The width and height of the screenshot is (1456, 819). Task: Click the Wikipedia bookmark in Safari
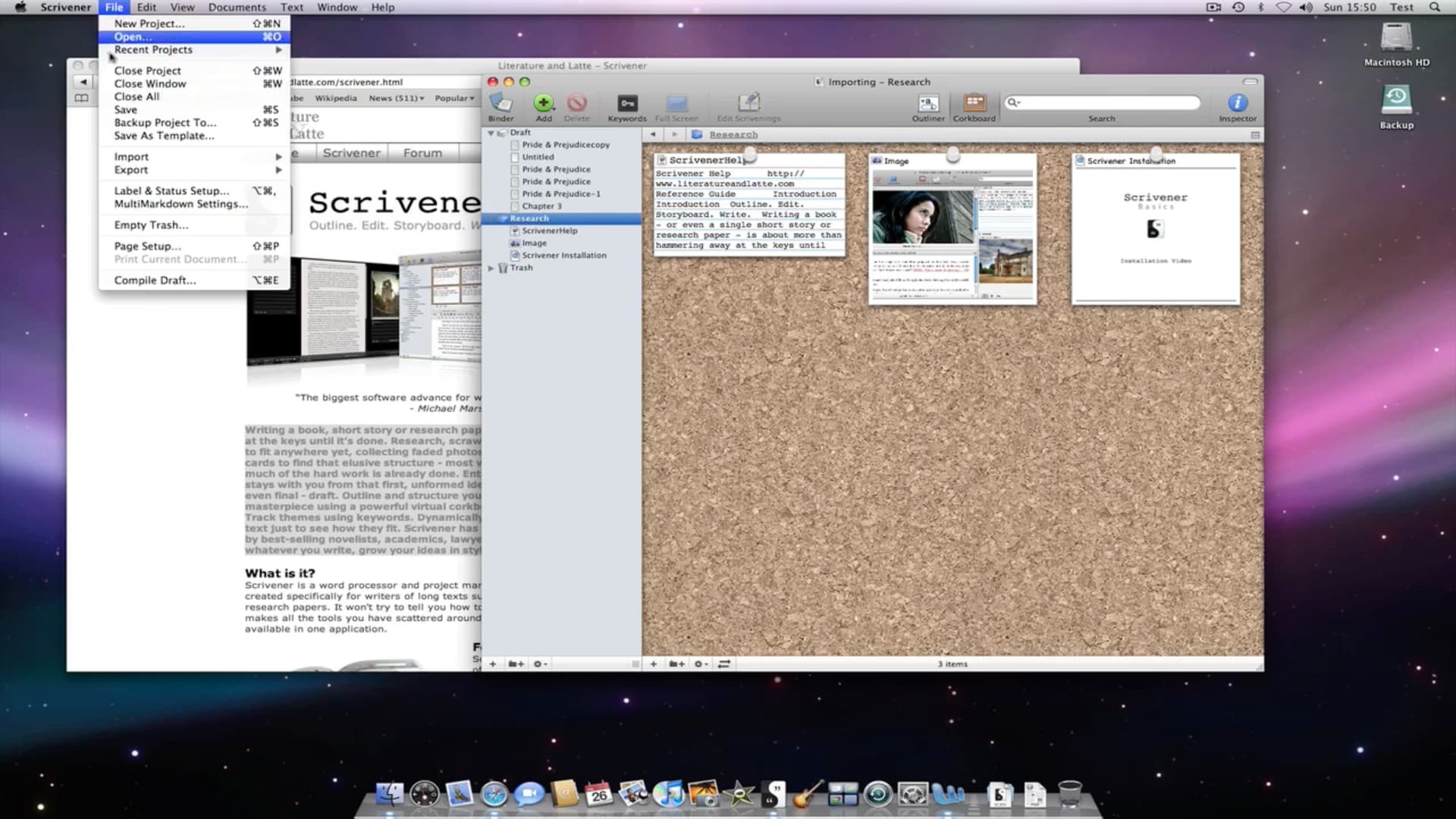coord(336,98)
